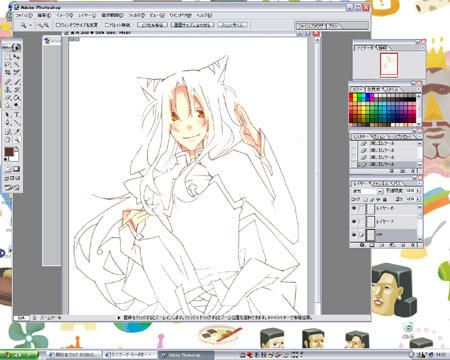Screen dimensions: 450x360
Task: Click the ピクセル等倍 button
Action: tap(152, 25)
